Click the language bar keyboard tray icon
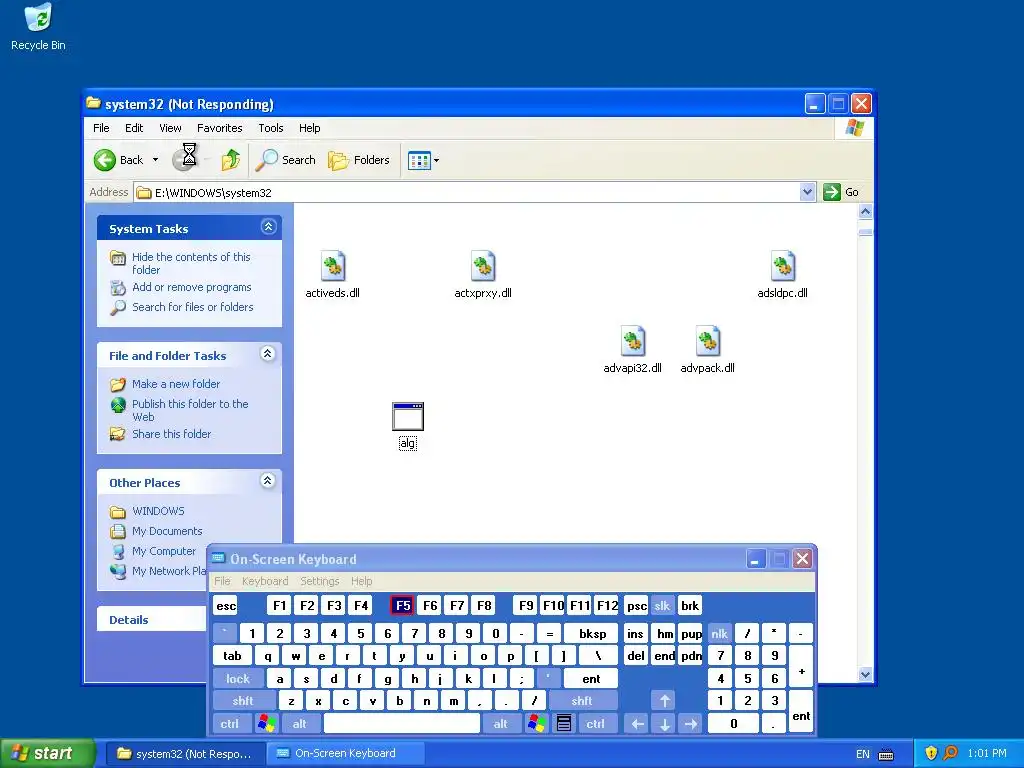1024x768 pixels. [886, 754]
